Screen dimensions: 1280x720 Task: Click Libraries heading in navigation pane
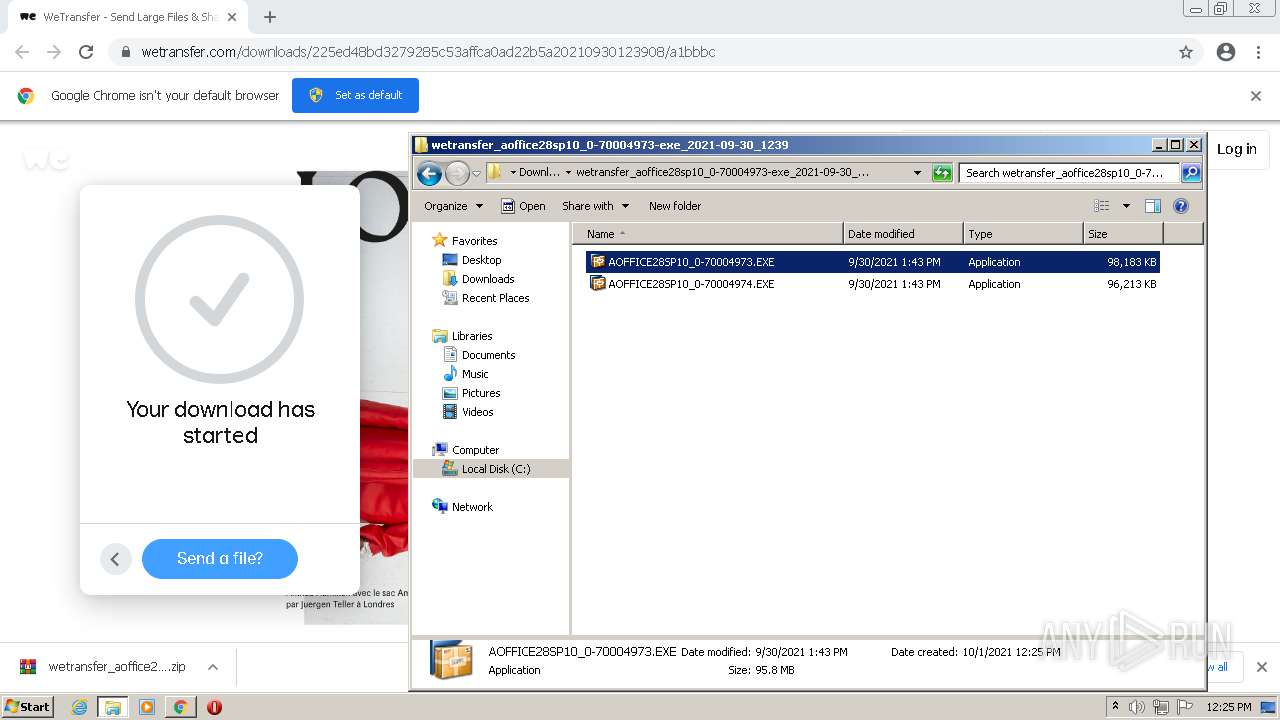(x=472, y=336)
